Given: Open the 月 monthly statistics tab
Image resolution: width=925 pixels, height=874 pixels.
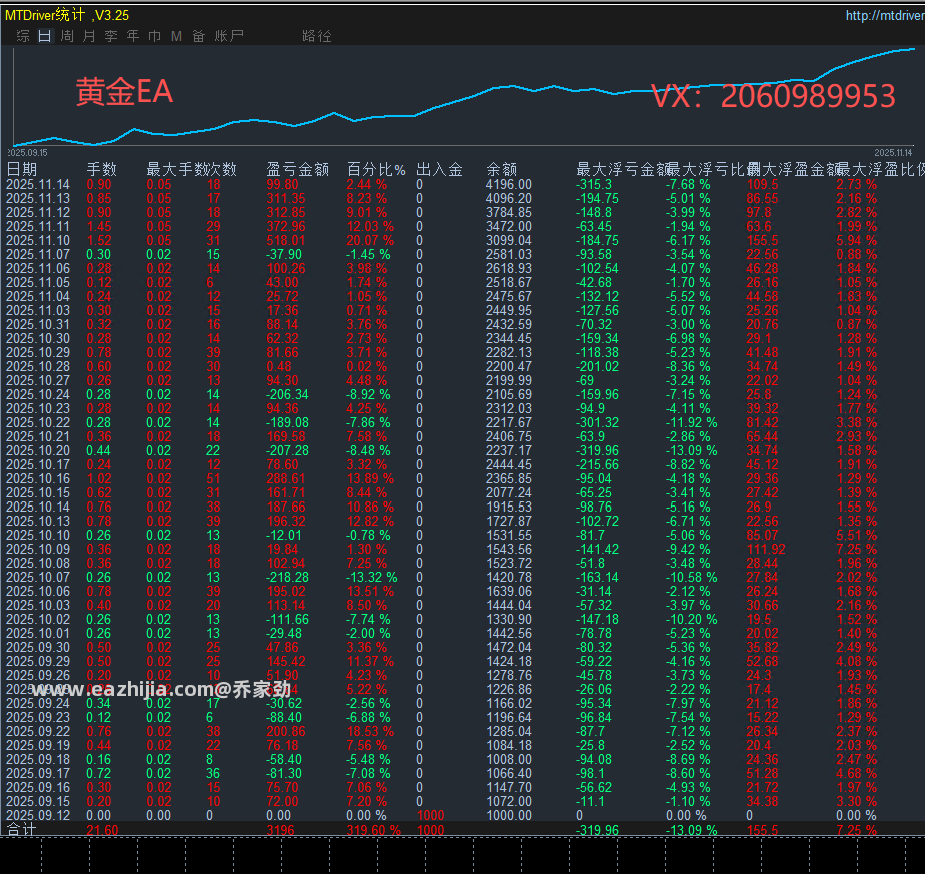Looking at the screenshot, I should 88,36.
